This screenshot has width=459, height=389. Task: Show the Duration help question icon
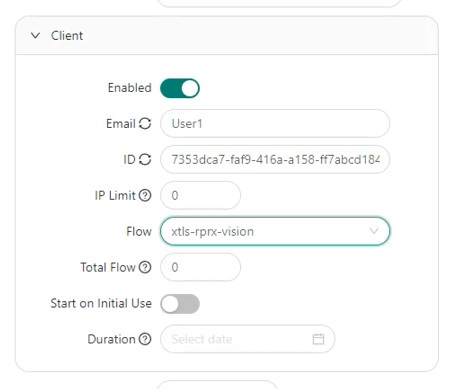click(x=145, y=339)
